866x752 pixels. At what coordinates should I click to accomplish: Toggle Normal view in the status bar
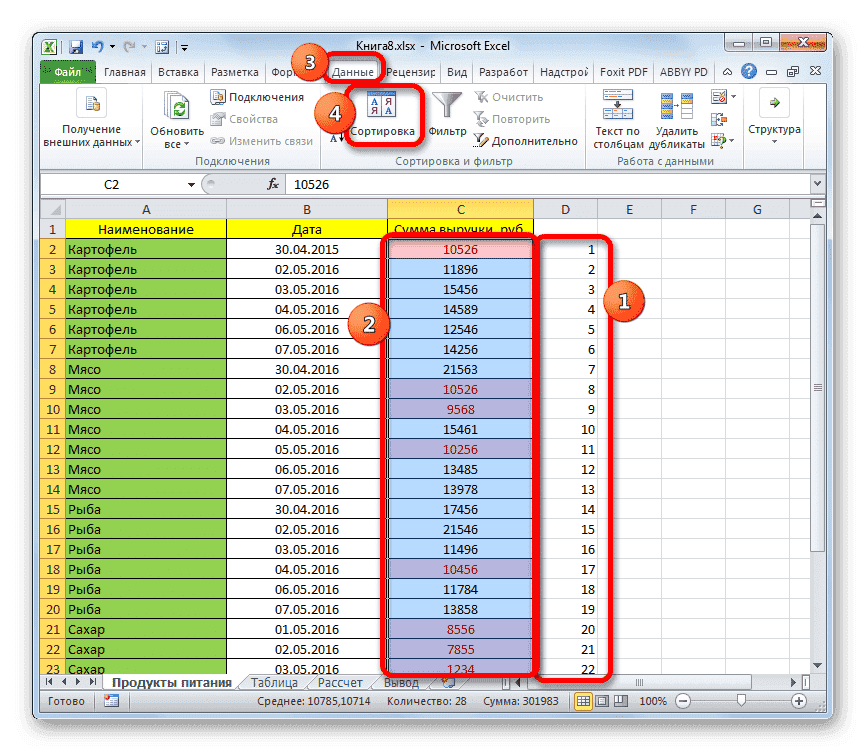585,701
